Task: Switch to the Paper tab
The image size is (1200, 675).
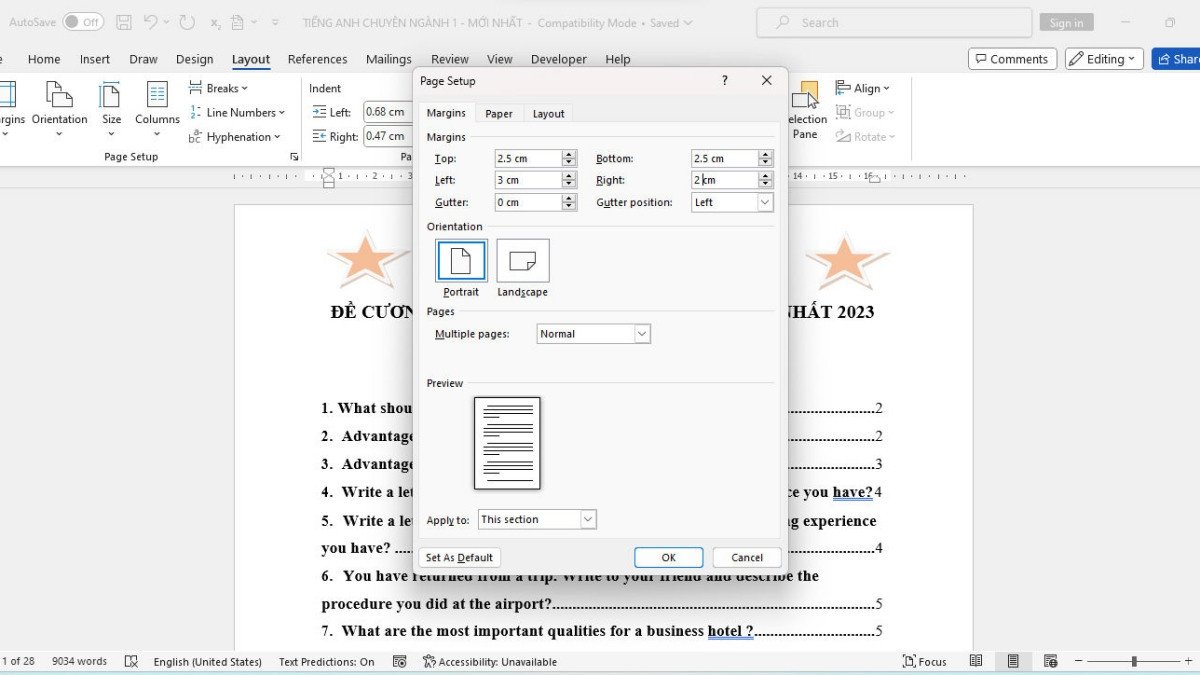Action: click(499, 113)
